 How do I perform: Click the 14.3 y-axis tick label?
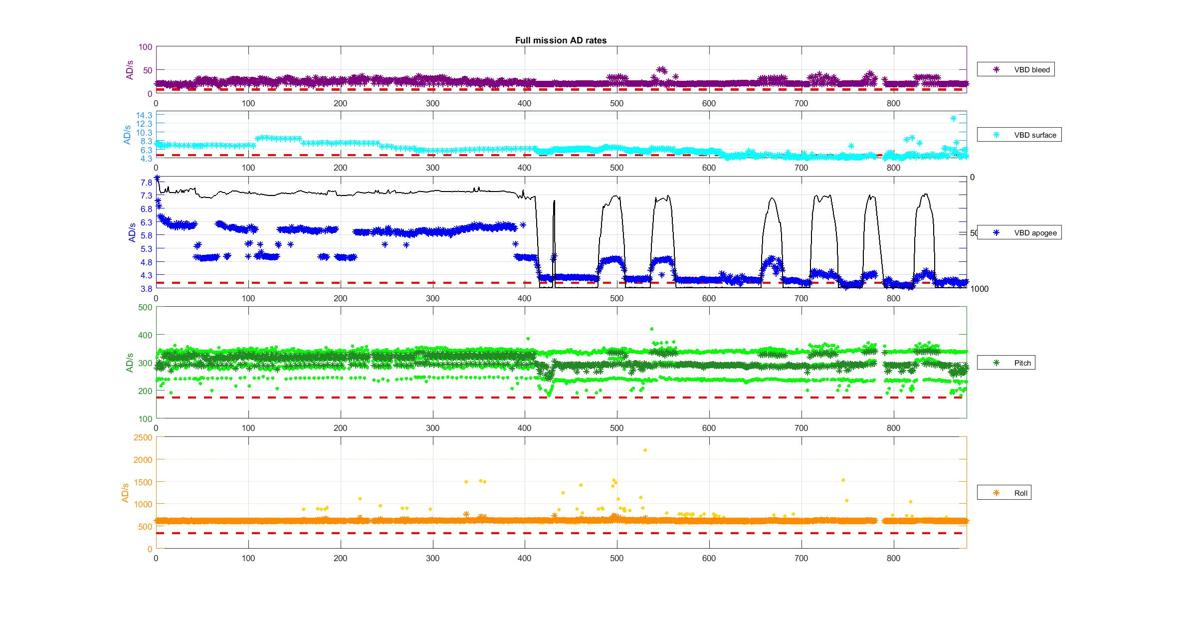(144, 115)
